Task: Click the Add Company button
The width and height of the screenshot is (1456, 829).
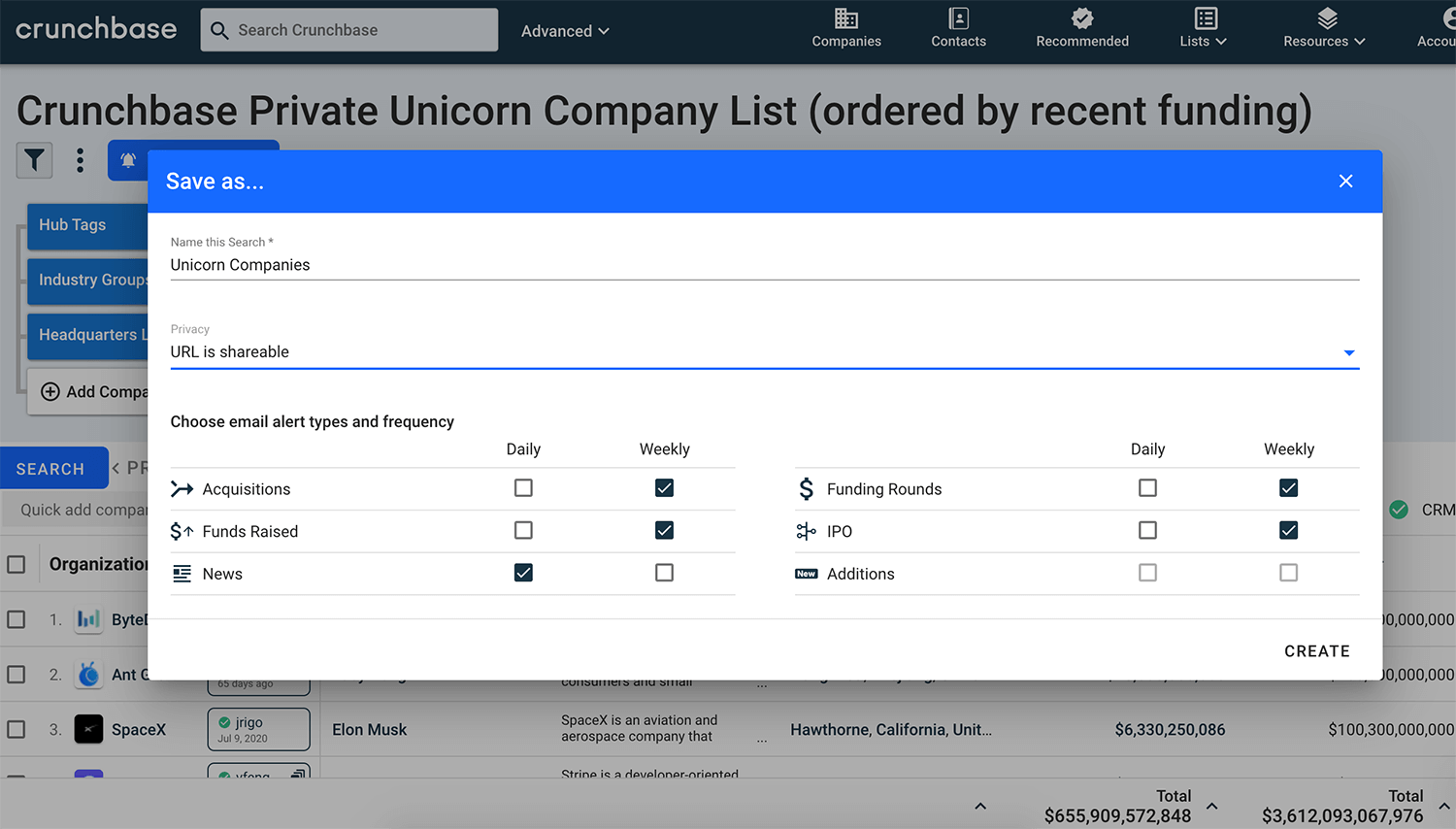Action: pyautogui.click(x=87, y=392)
